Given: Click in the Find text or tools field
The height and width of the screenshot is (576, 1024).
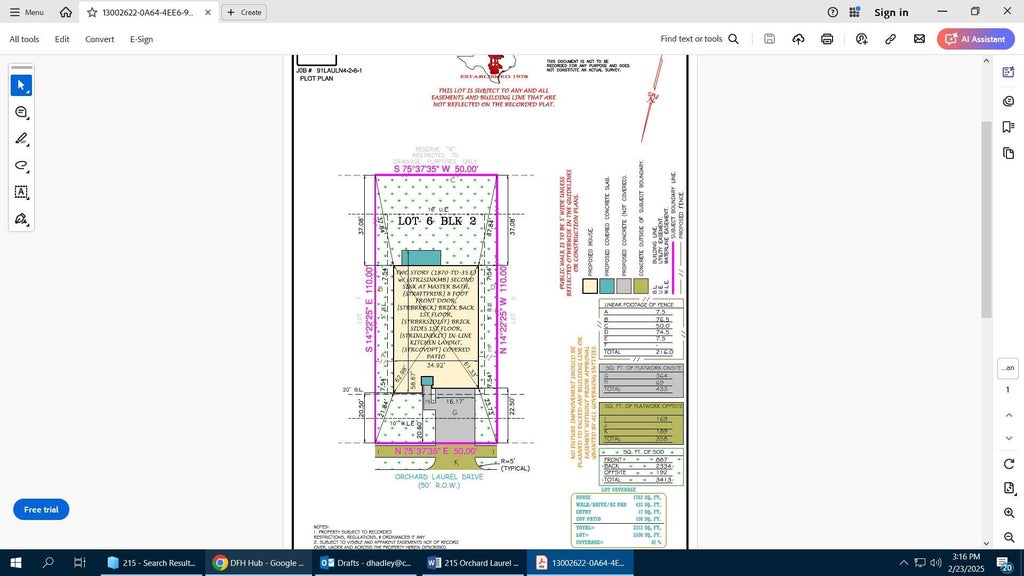Looking at the screenshot, I should pyautogui.click(x=699, y=39).
